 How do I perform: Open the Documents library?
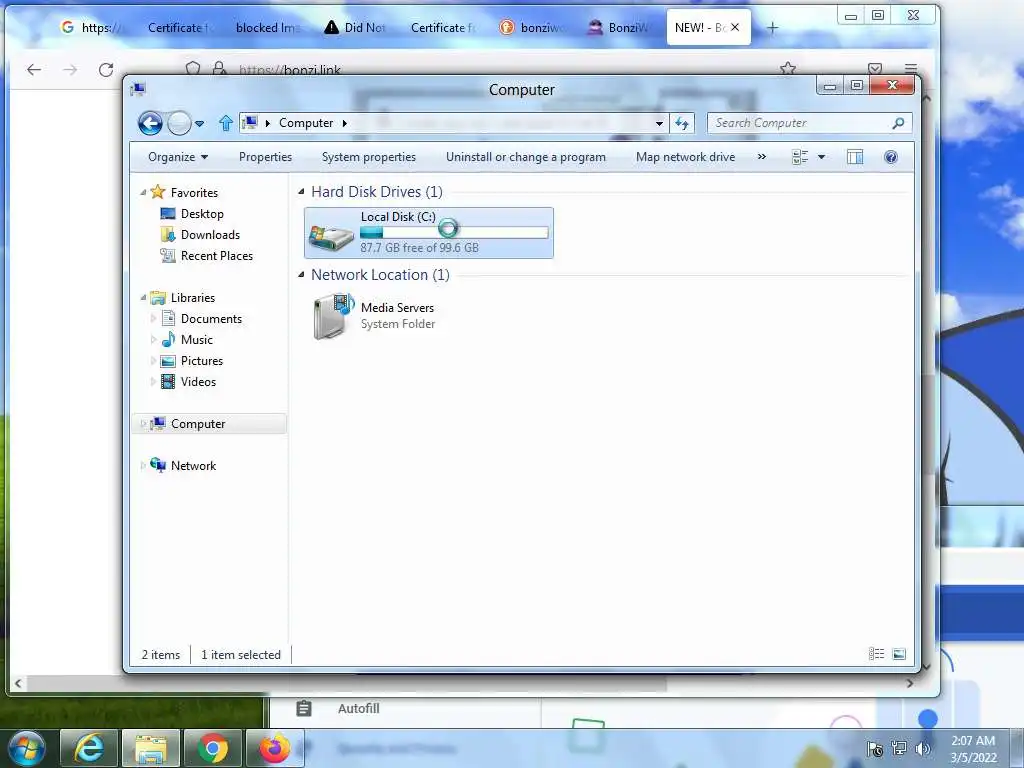click(211, 319)
